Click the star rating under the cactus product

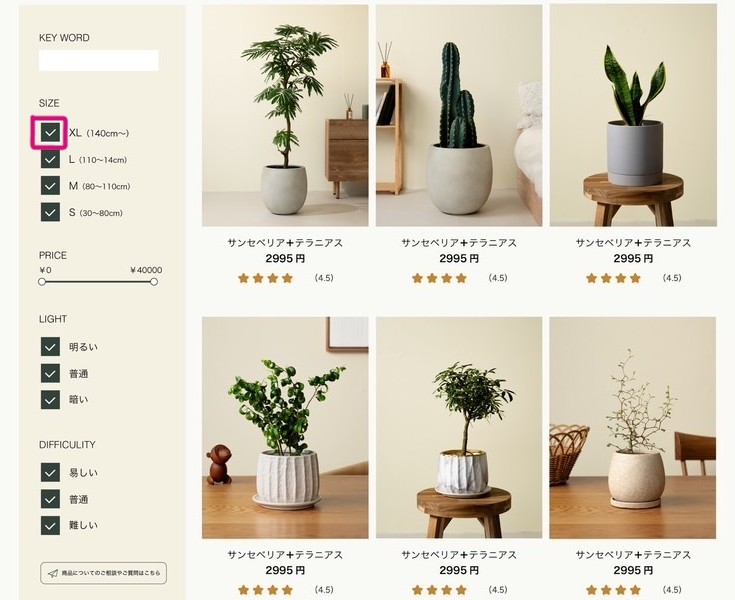439,278
